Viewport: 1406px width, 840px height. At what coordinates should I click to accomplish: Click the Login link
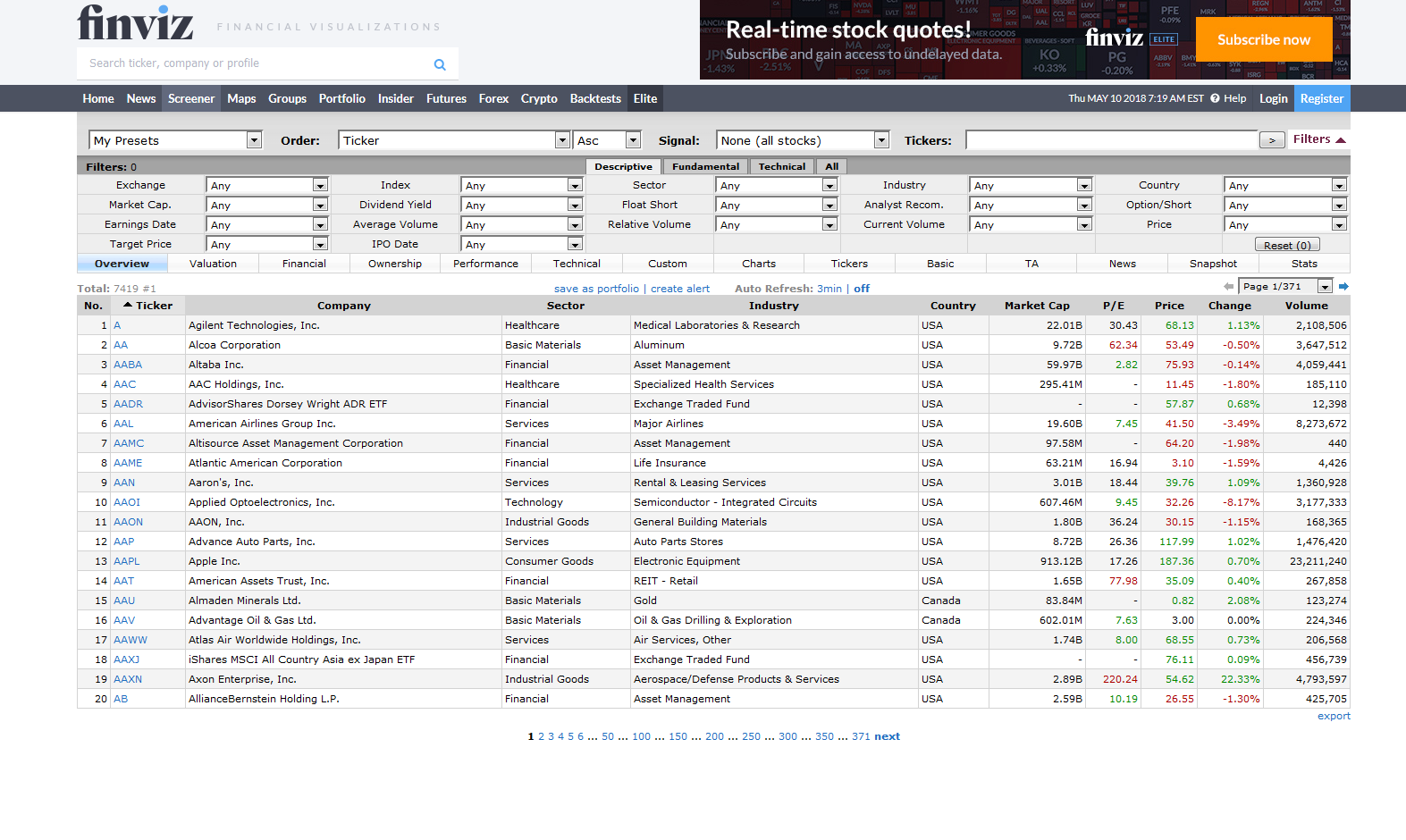coord(1274,98)
